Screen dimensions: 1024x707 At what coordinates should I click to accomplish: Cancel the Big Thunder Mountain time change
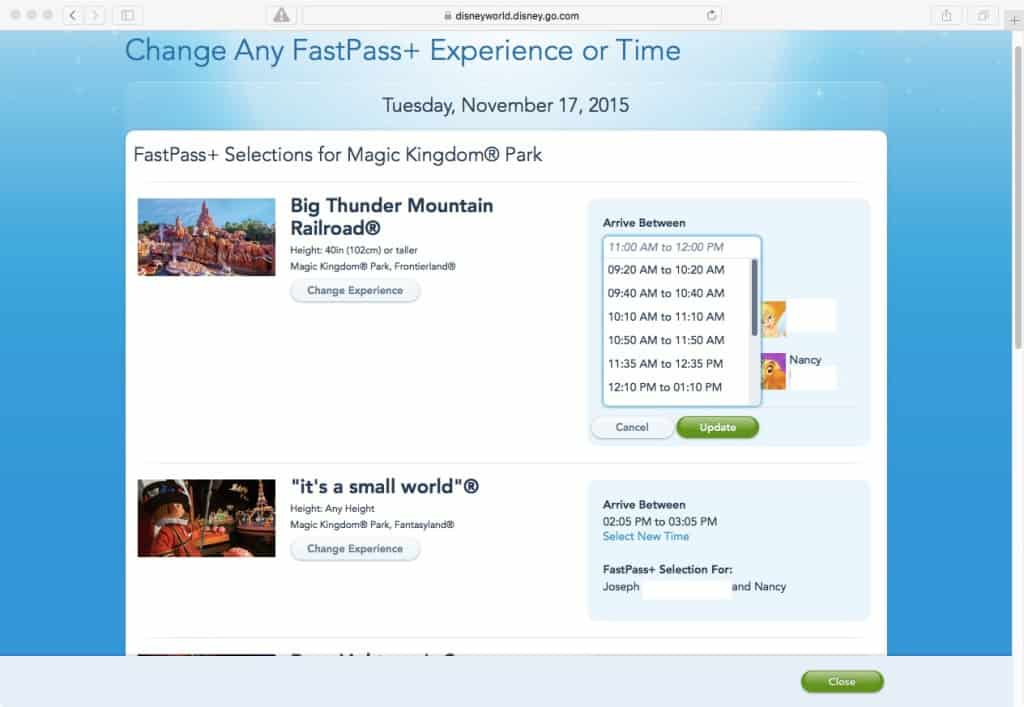pos(632,427)
